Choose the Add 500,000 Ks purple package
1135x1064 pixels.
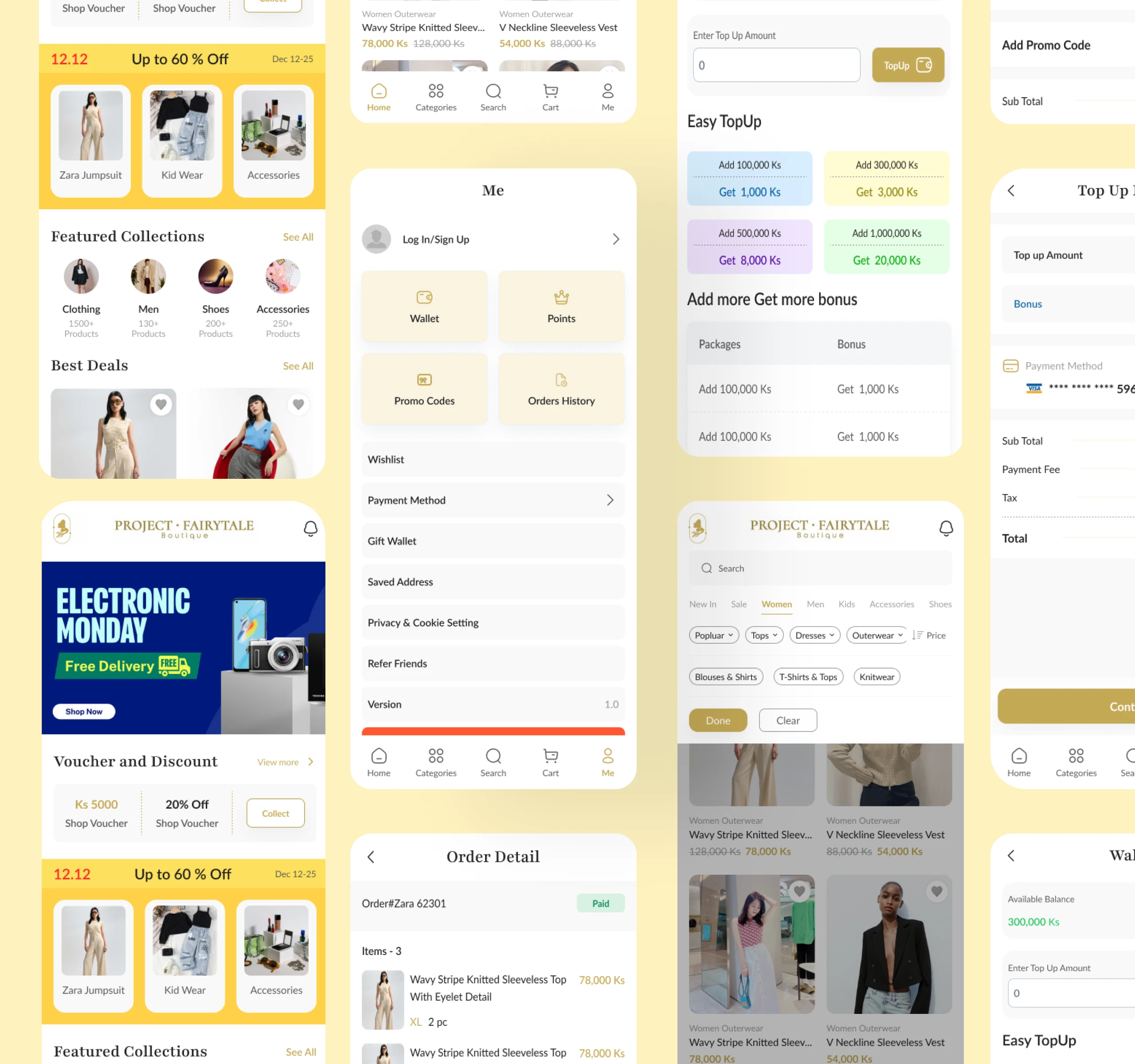coord(749,246)
